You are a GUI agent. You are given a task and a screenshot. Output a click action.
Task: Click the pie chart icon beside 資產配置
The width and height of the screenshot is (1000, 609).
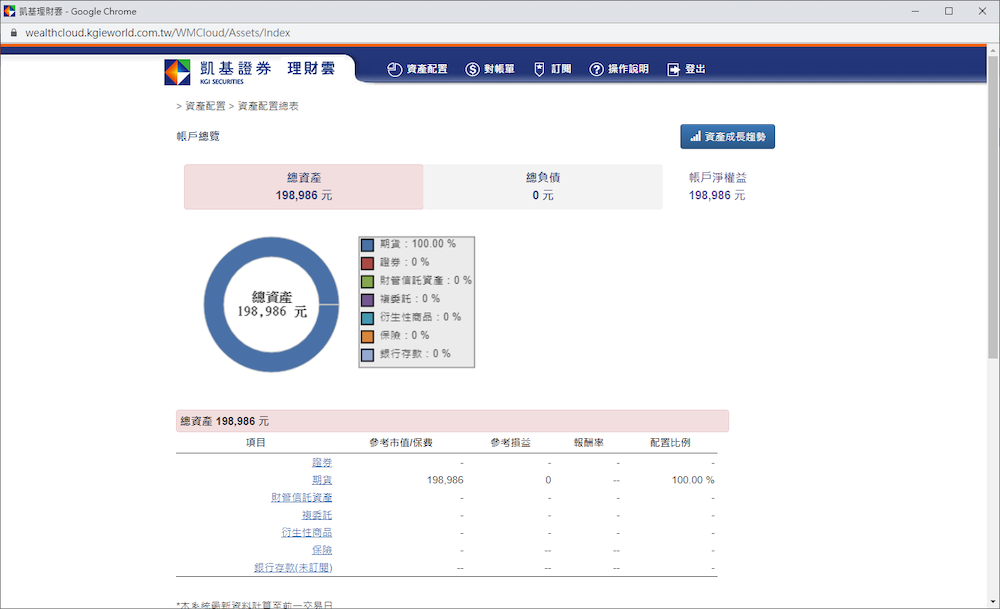pyautogui.click(x=394, y=69)
